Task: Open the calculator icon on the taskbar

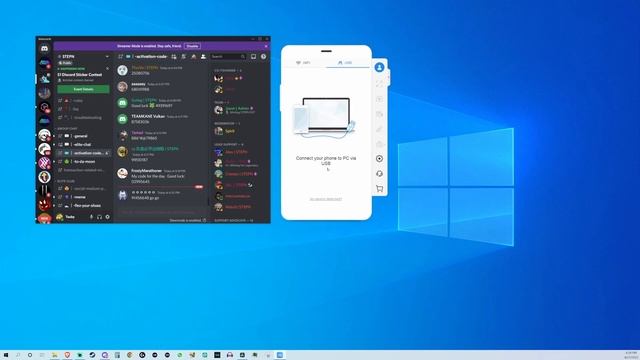Action: point(117,355)
